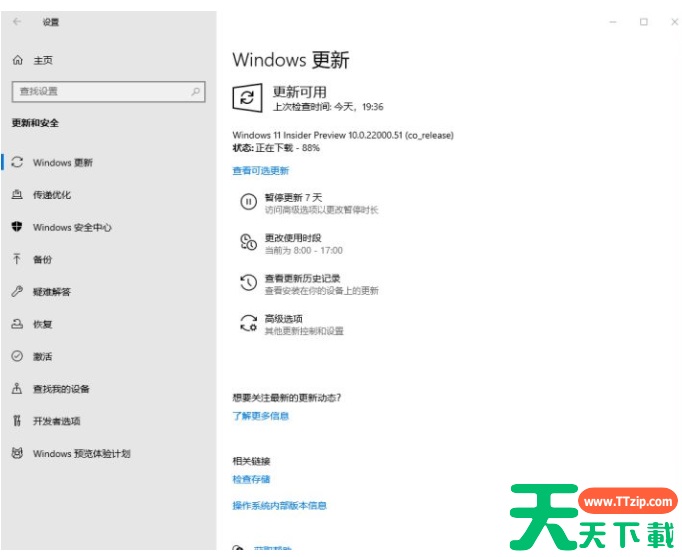Open the 疑难解答 page
The image size is (682, 557).
52,292
